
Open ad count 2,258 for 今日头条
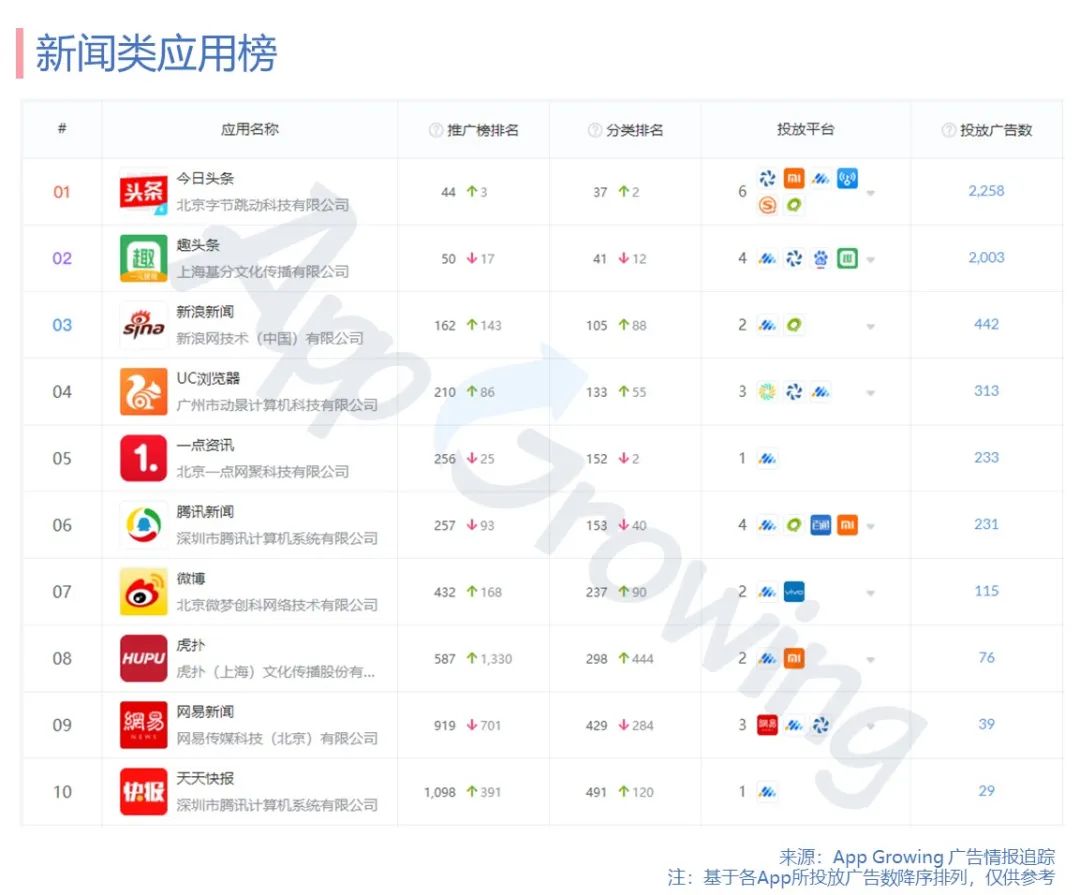[986, 191]
